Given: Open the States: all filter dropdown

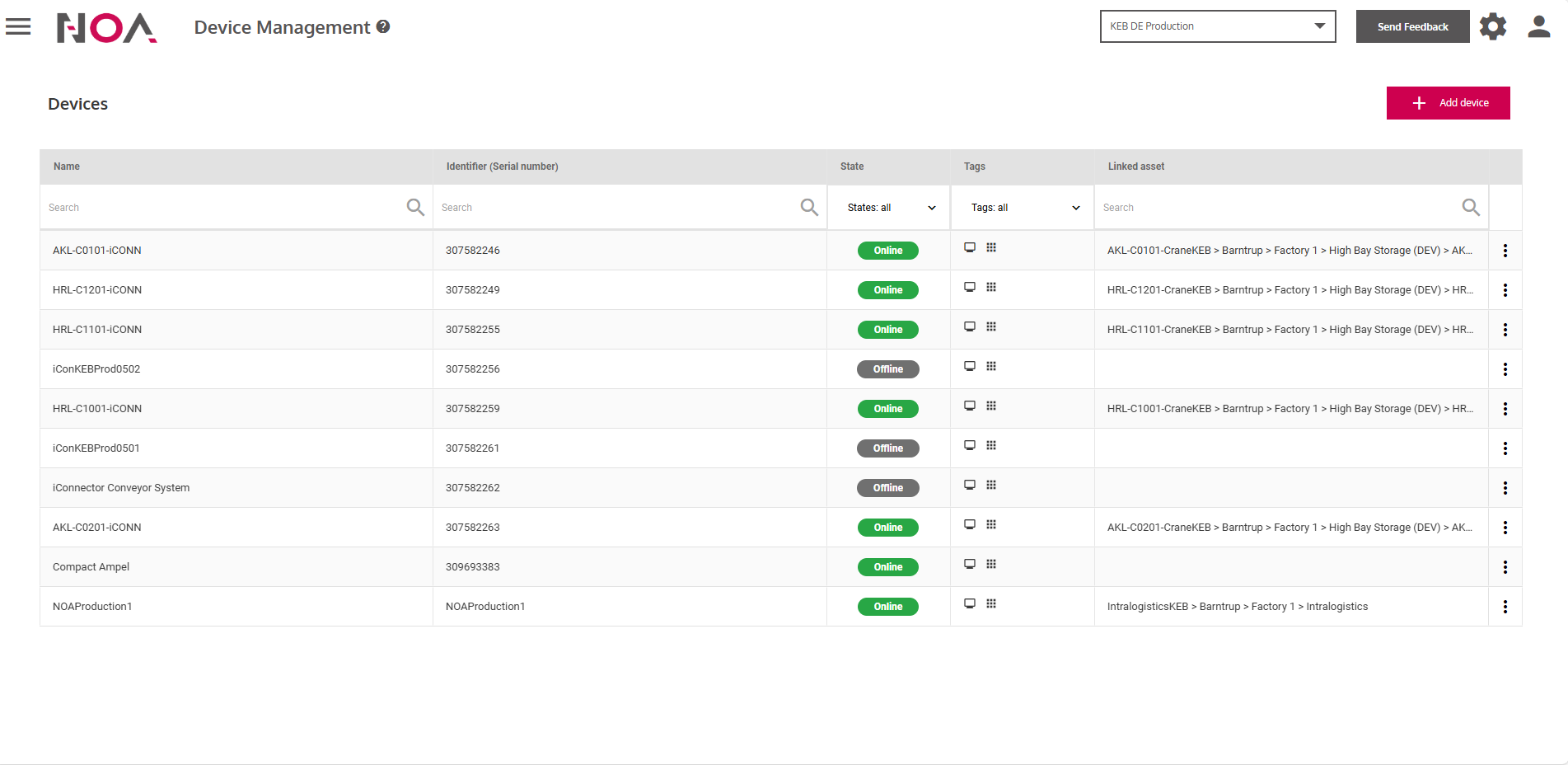Looking at the screenshot, I should tap(889, 208).
